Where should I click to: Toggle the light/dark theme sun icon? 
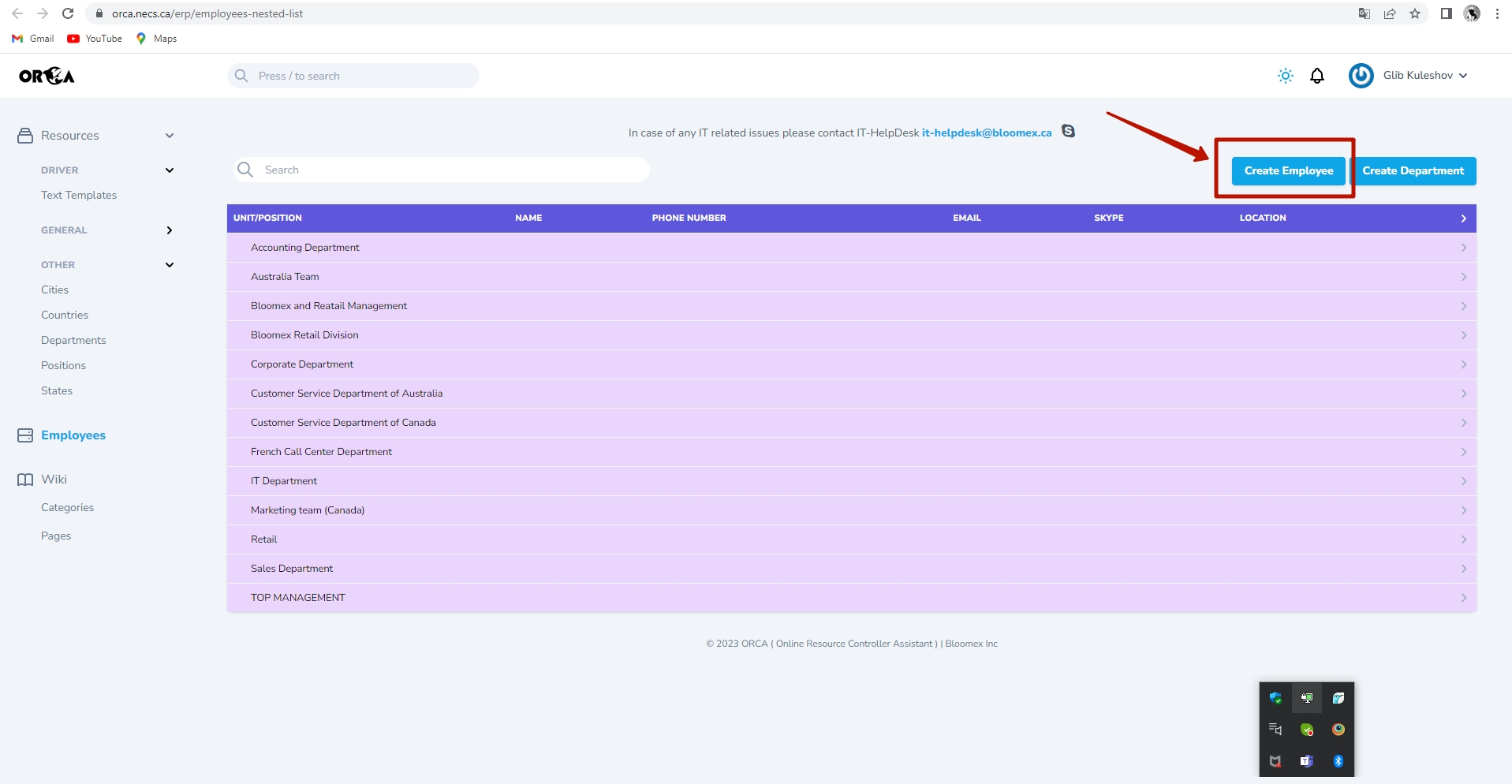(1285, 76)
